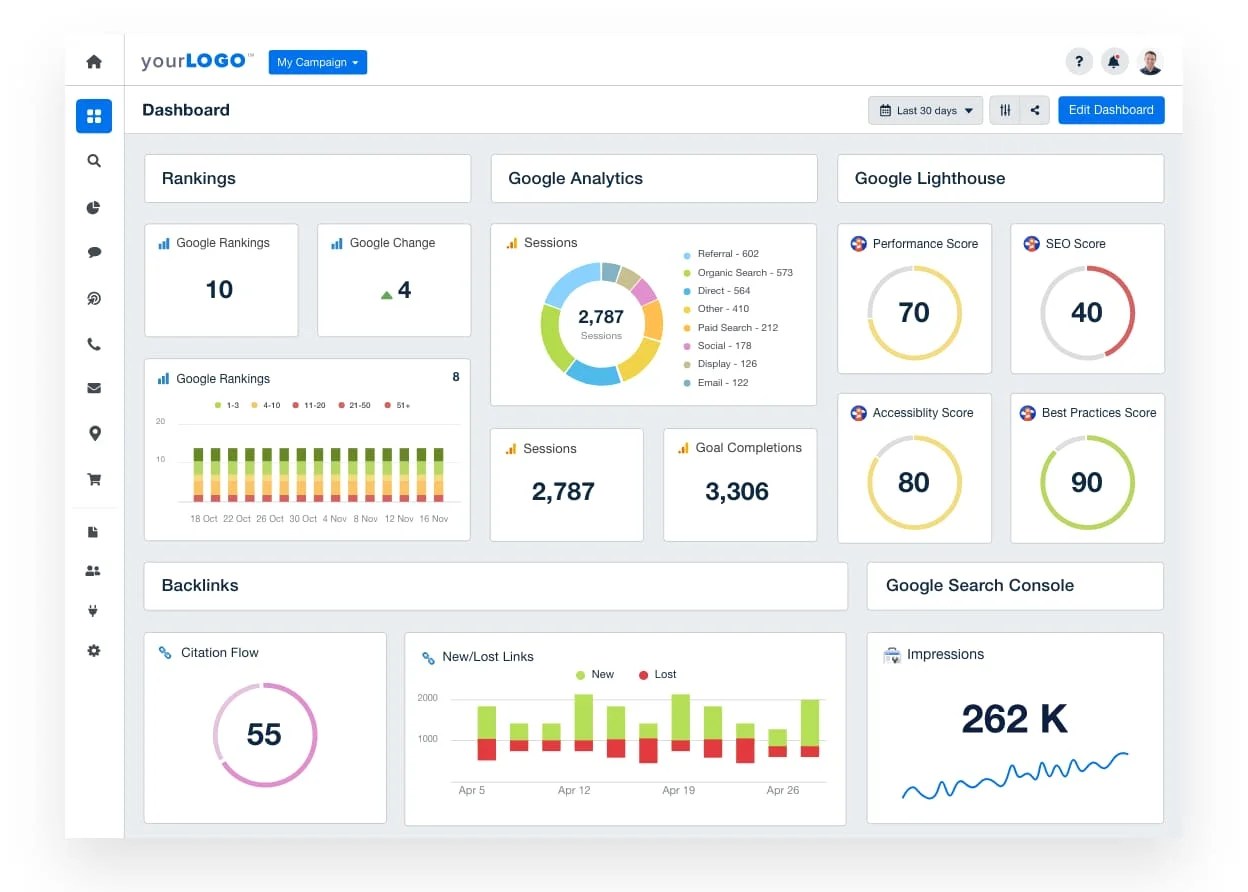This screenshot has width=1248, height=892.
Task: Select the Backlinks section header
Action: click(496, 586)
